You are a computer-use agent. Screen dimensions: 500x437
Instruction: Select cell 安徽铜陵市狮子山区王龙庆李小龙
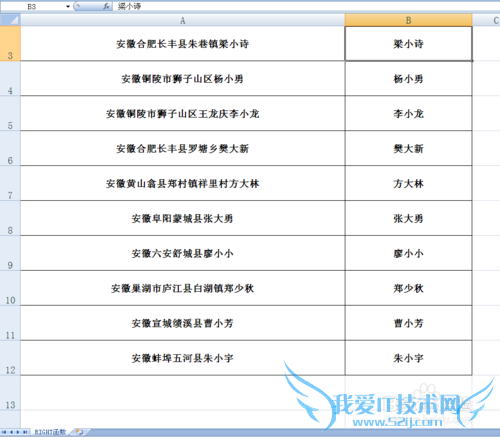tap(183, 114)
